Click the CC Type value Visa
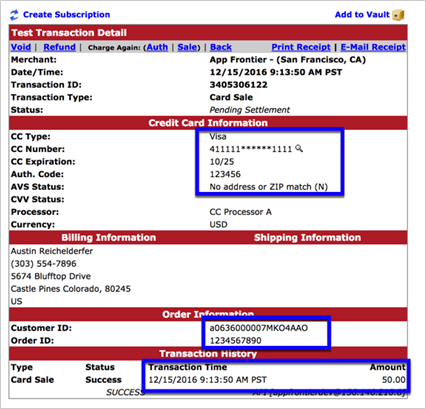The width and height of the screenshot is (426, 409). click(x=218, y=136)
